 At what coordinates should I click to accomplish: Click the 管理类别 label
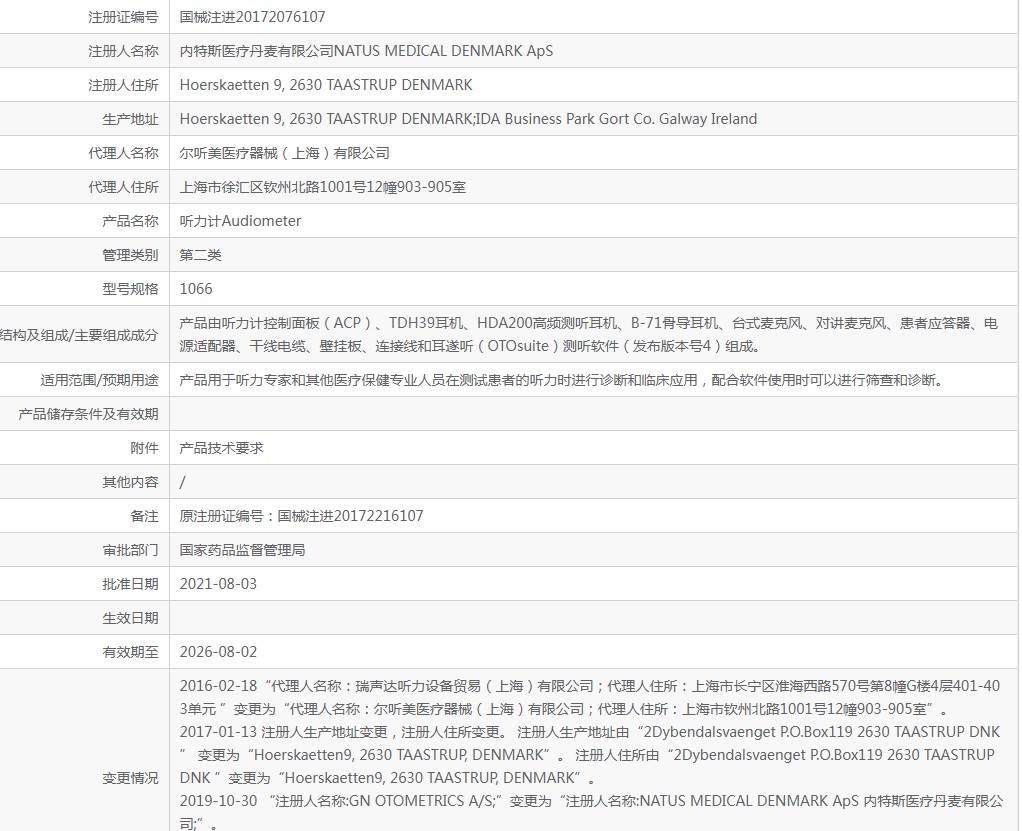tap(130, 255)
